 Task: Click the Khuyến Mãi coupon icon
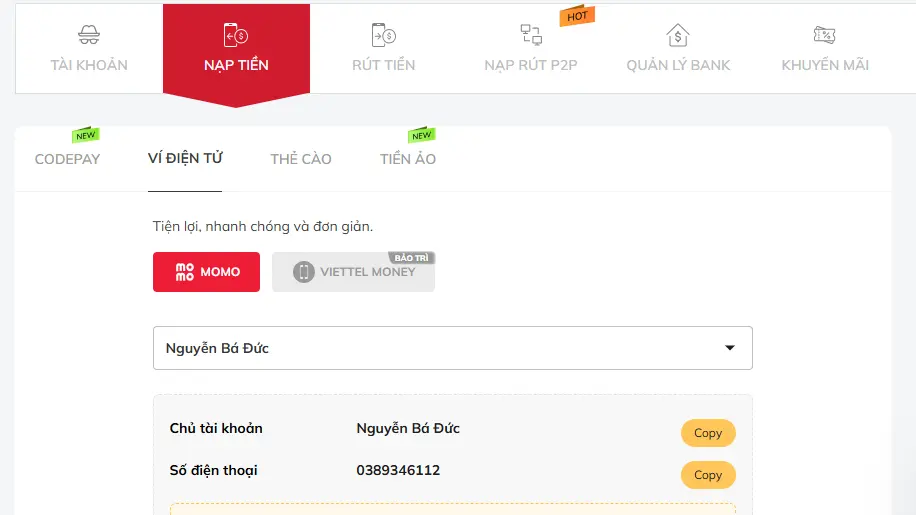824,35
